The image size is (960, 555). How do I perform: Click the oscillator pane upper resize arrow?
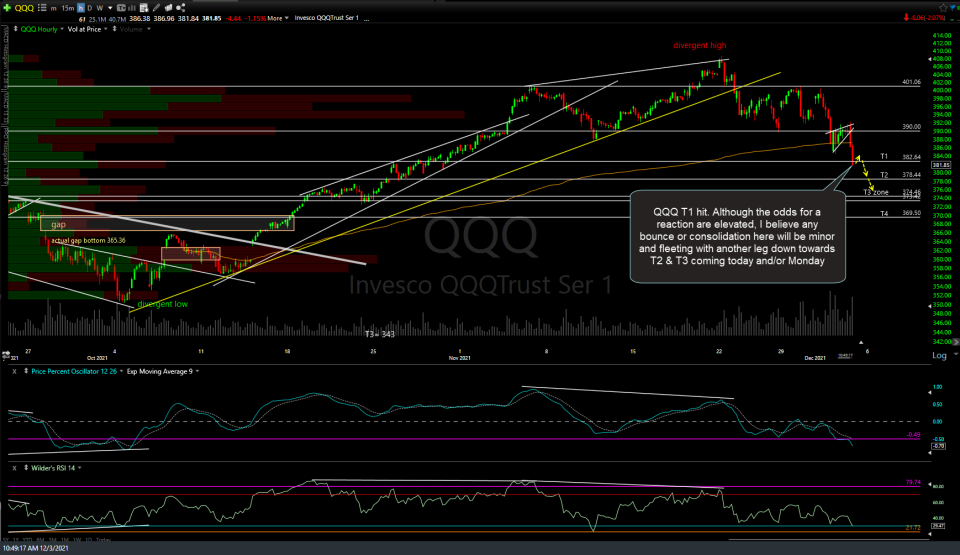(x=929, y=392)
